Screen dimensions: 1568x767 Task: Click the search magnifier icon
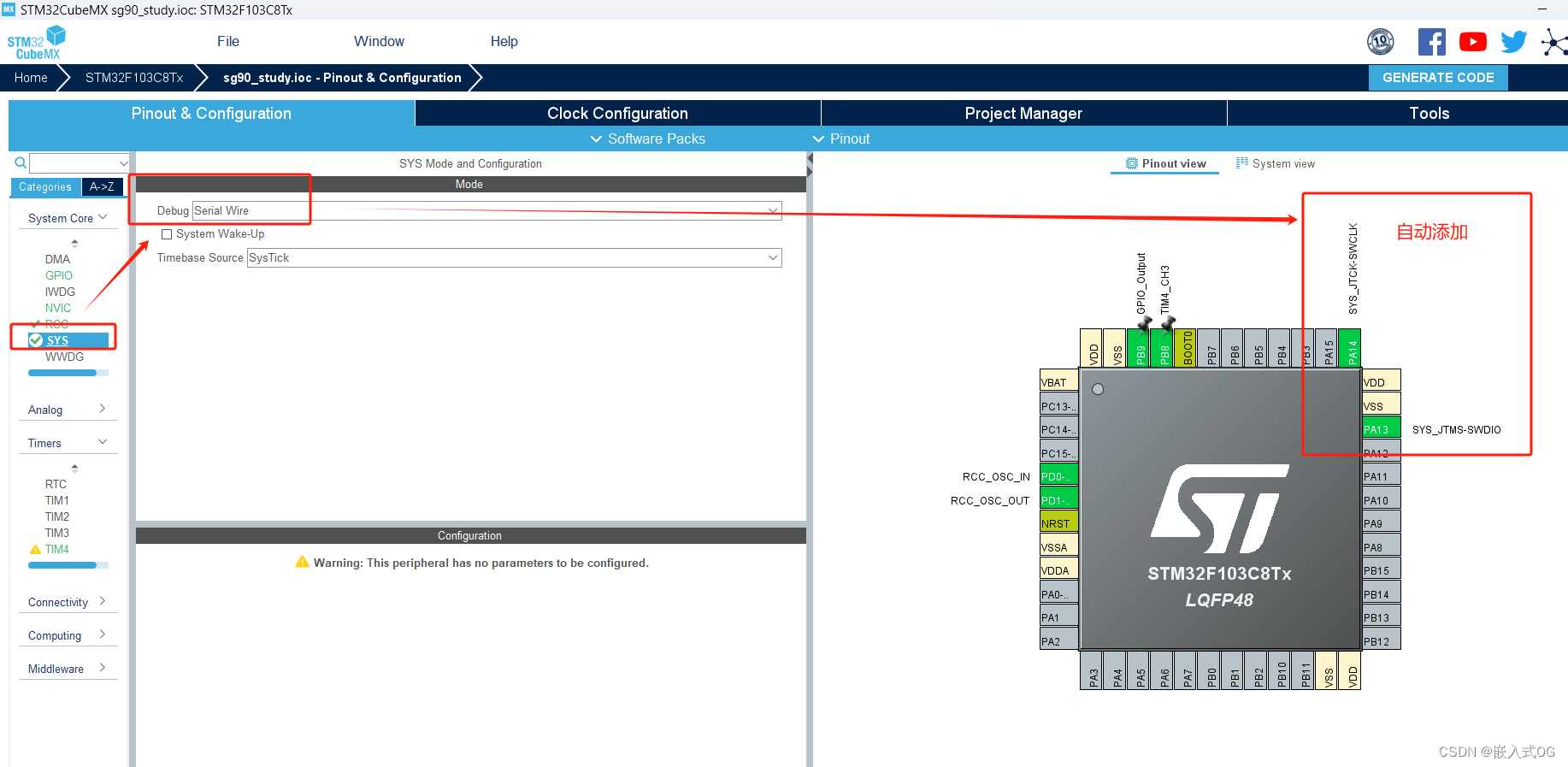point(21,162)
